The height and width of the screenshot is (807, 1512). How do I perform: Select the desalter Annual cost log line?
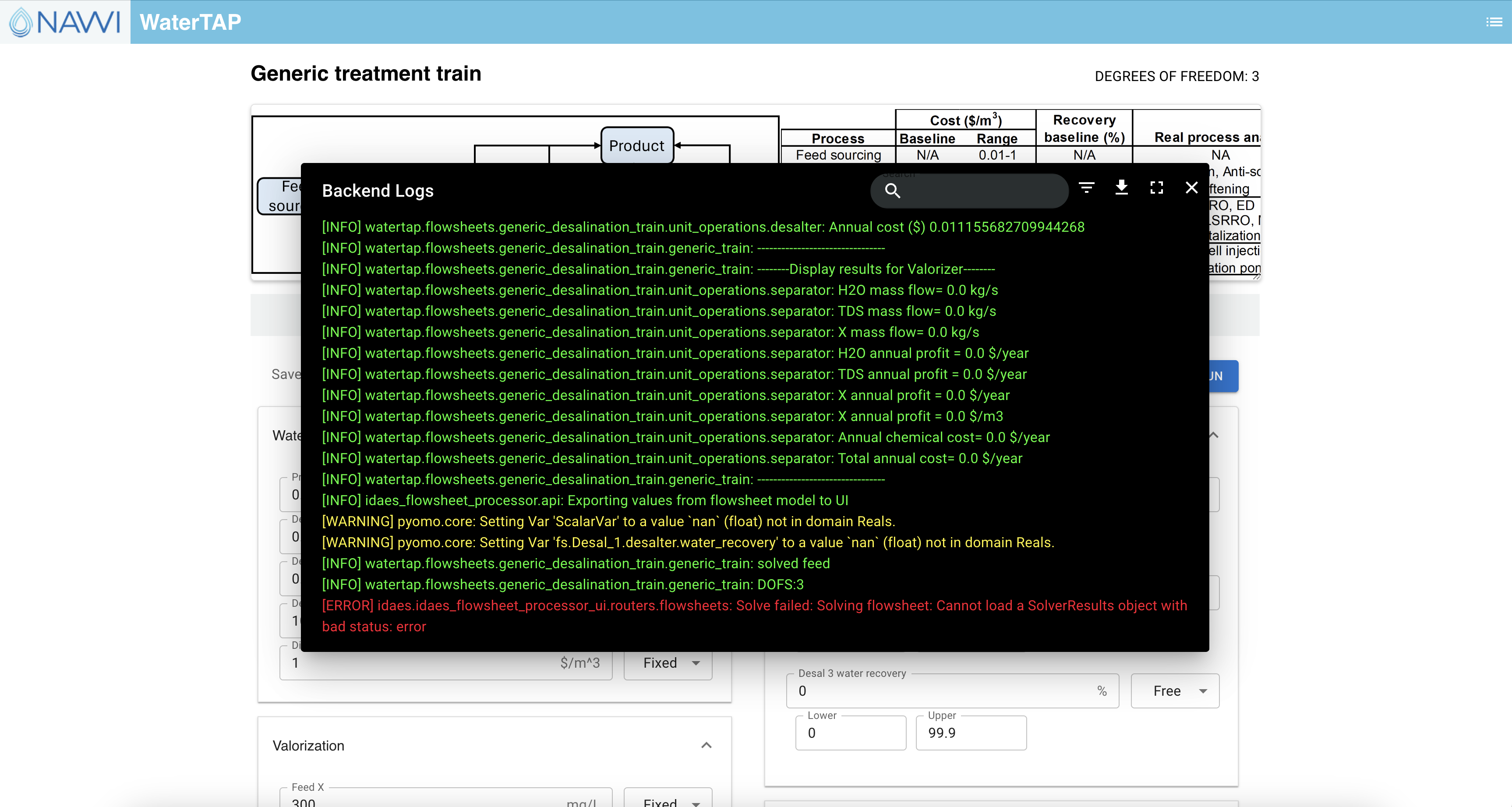(703, 227)
